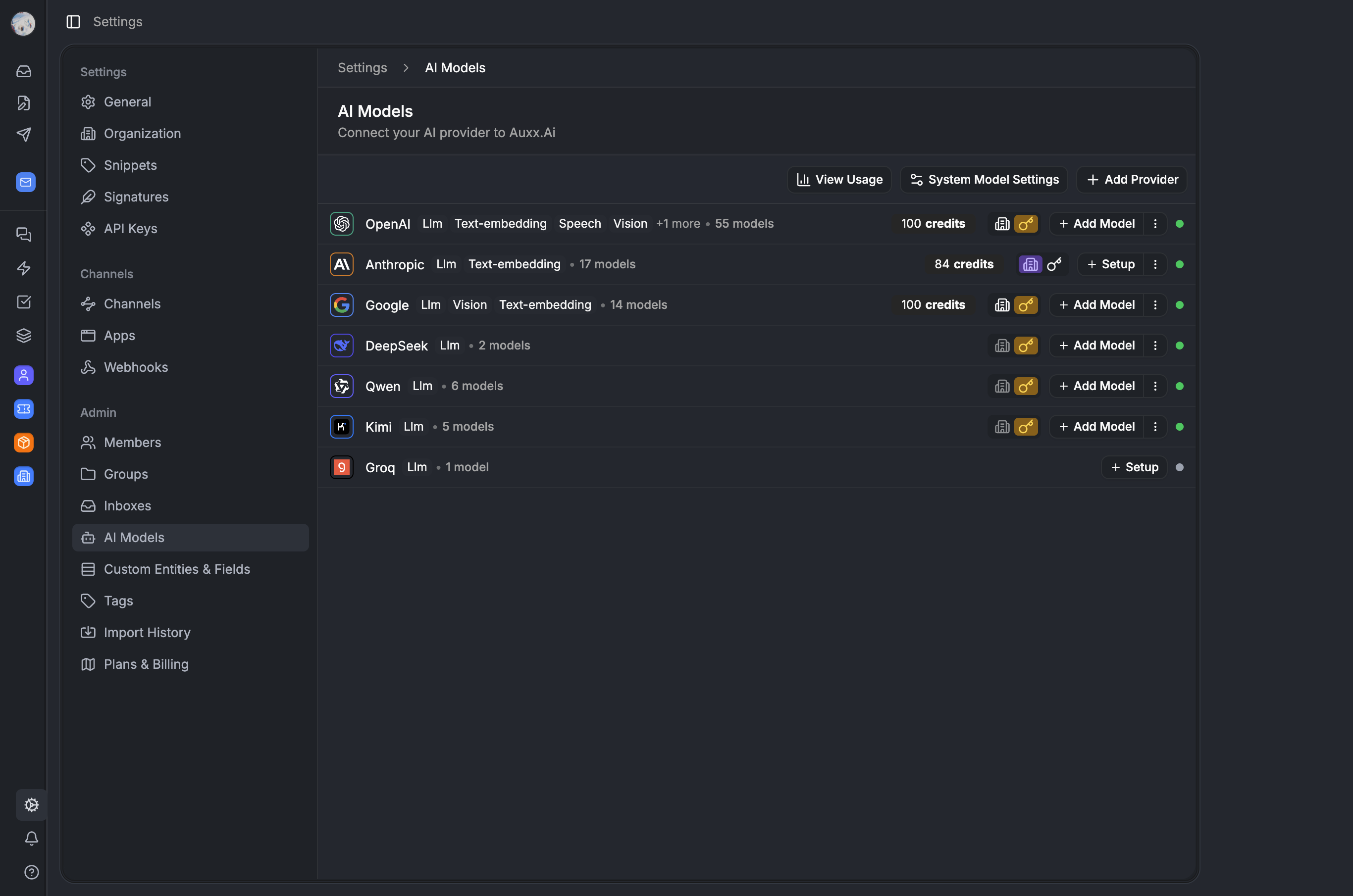Click the green status dot for Qwen

tap(1179, 386)
